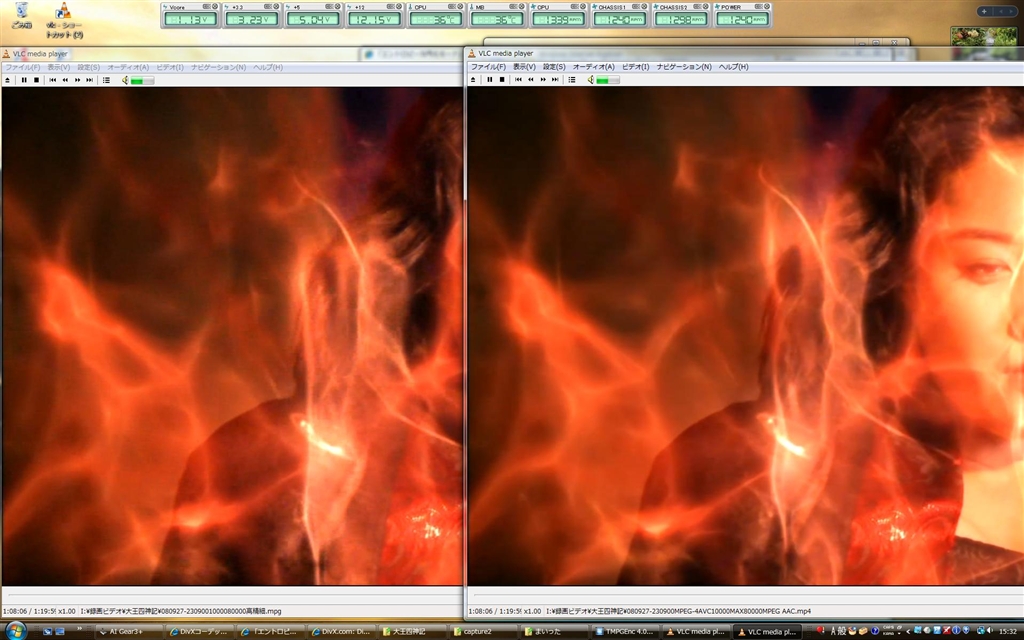
Task: Skip to next item in left VLC window (mpg)
Action: click(90, 80)
